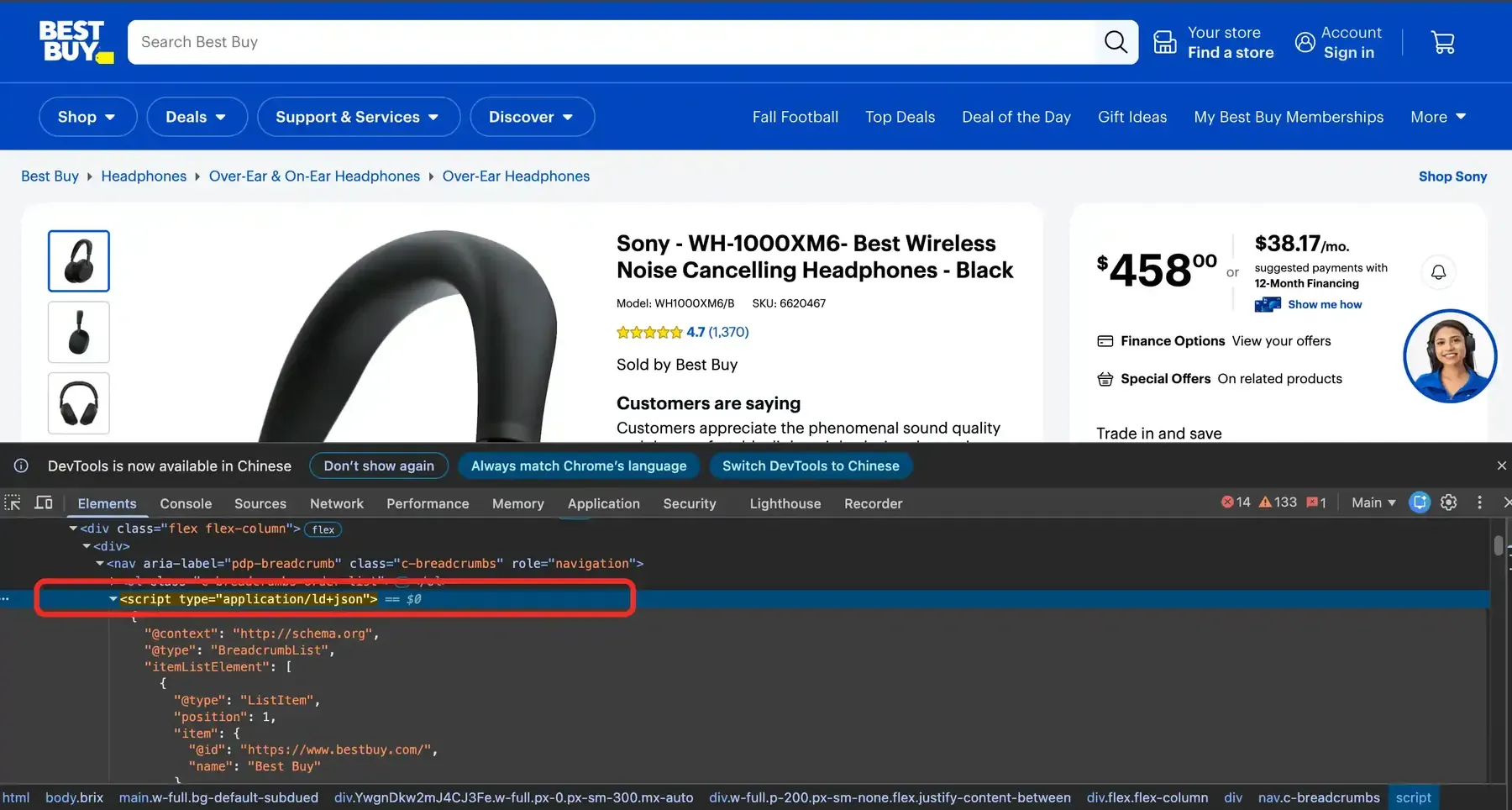This screenshot has height=810, width=1512.
Task: Switch to the Security tab
Action: pos(690,503)
